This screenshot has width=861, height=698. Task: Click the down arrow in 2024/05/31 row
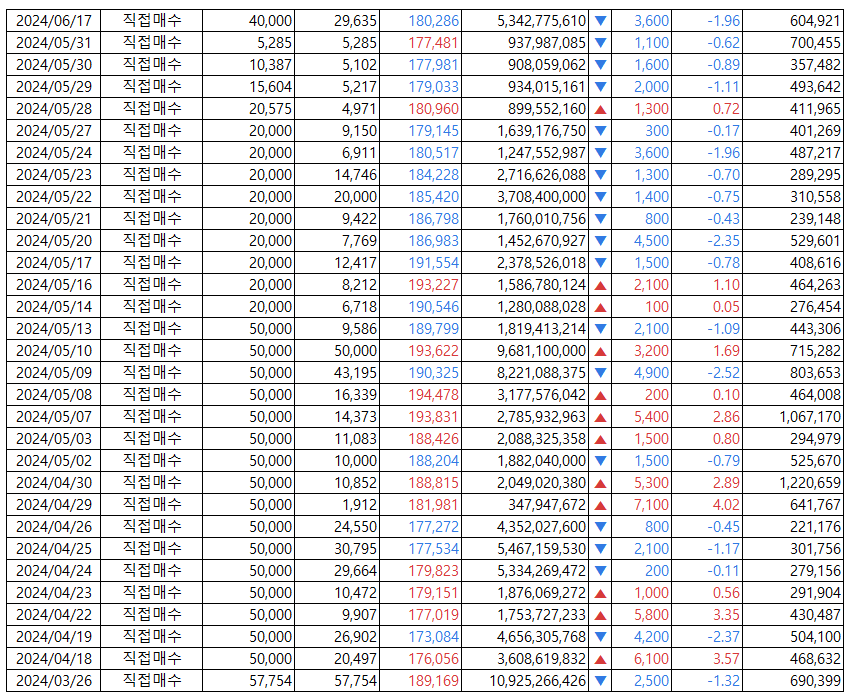600,43
